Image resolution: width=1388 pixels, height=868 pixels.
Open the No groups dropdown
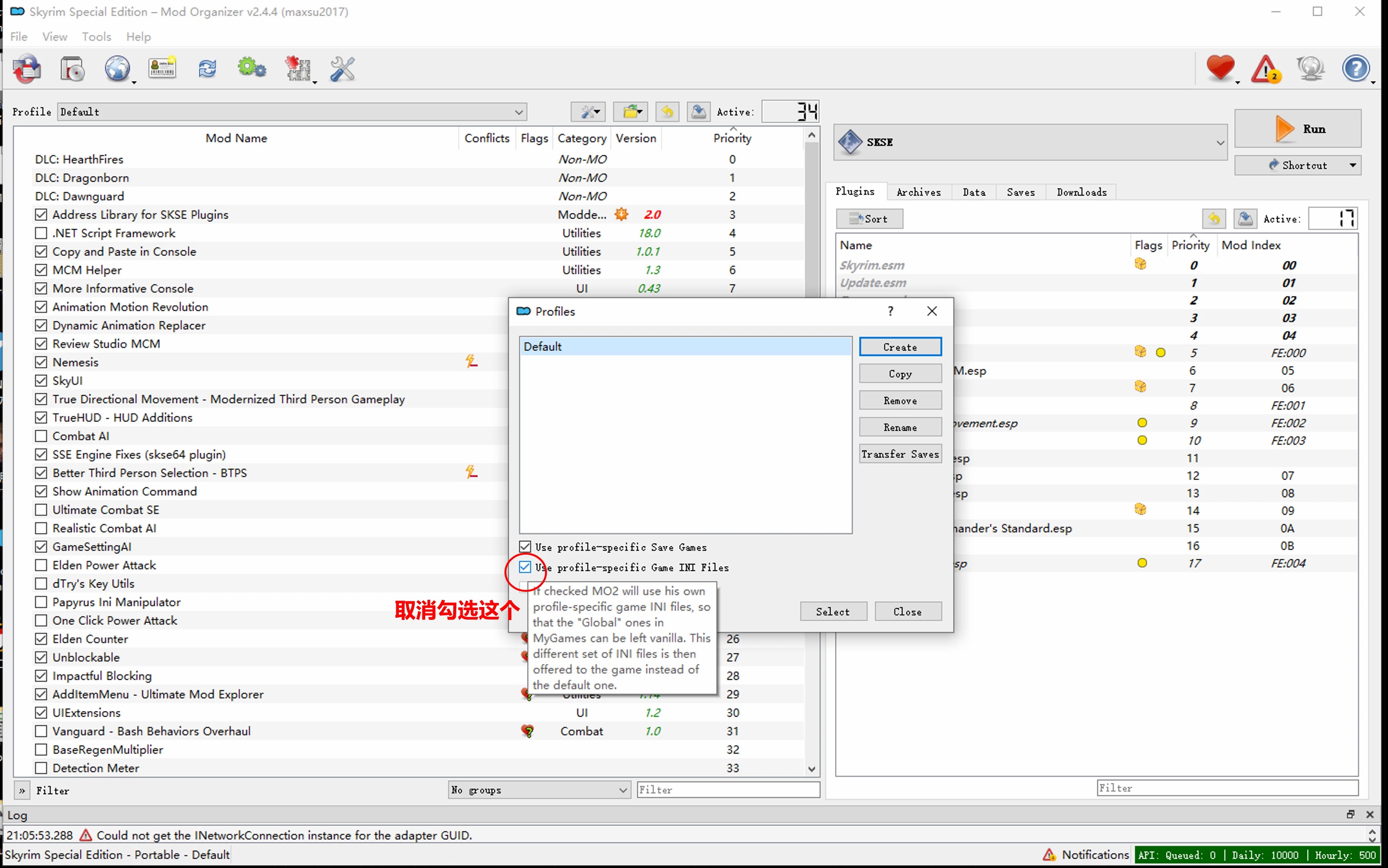[x=539, y=790]
